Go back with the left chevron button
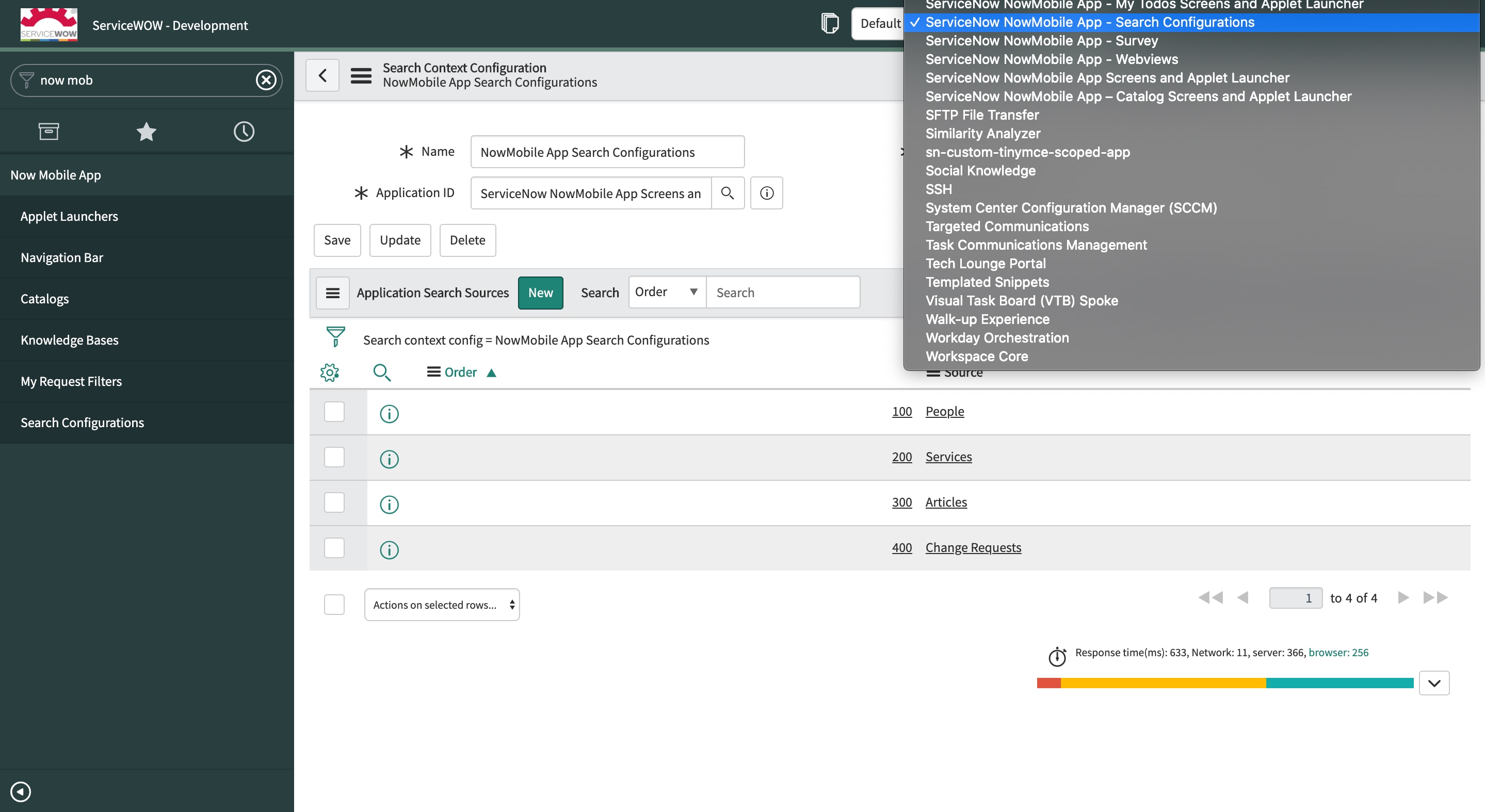Image resolution: width=1485 pixels, height=812 pixels. [x=322, y=75]
